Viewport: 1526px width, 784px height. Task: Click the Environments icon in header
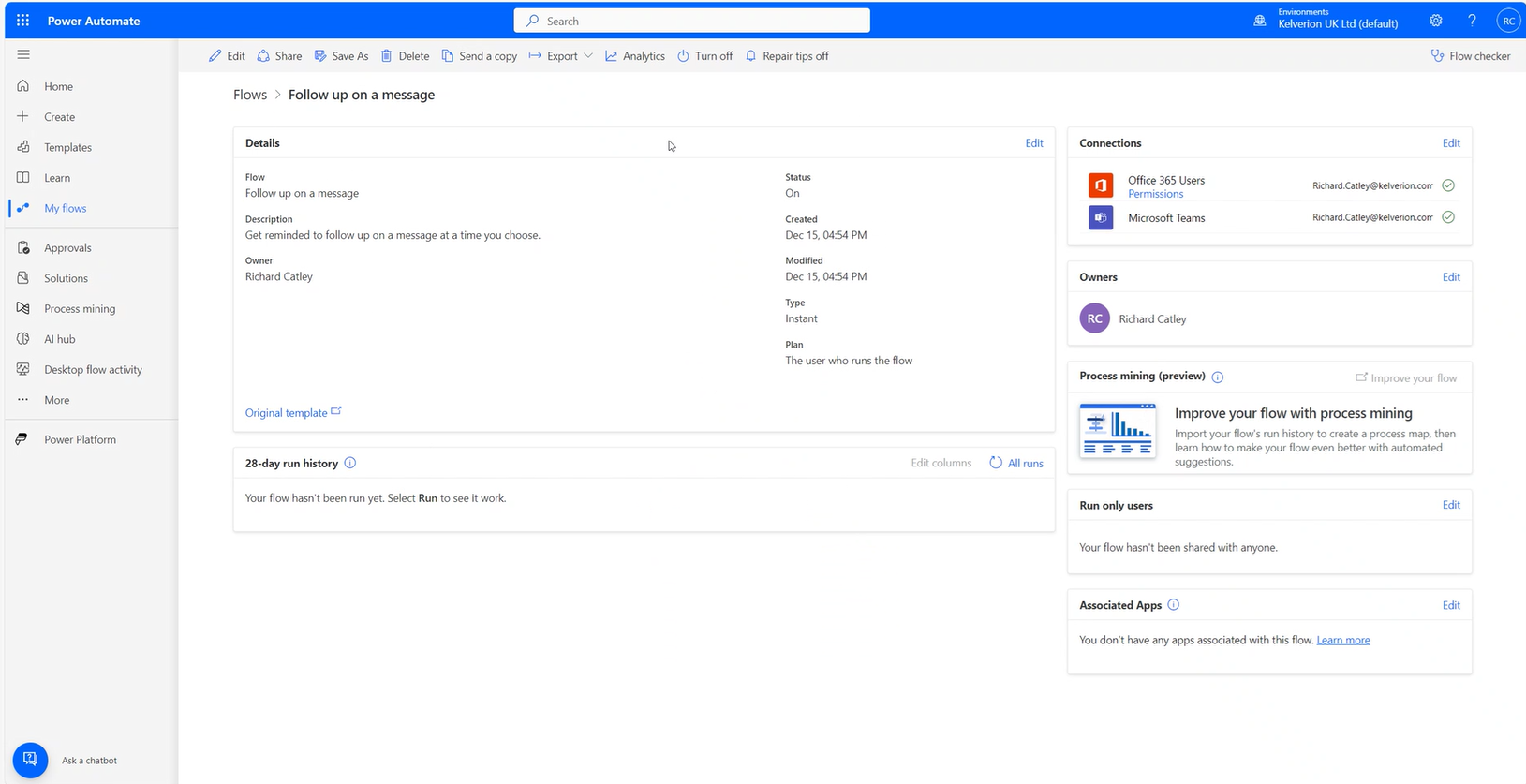point(1260,21)
